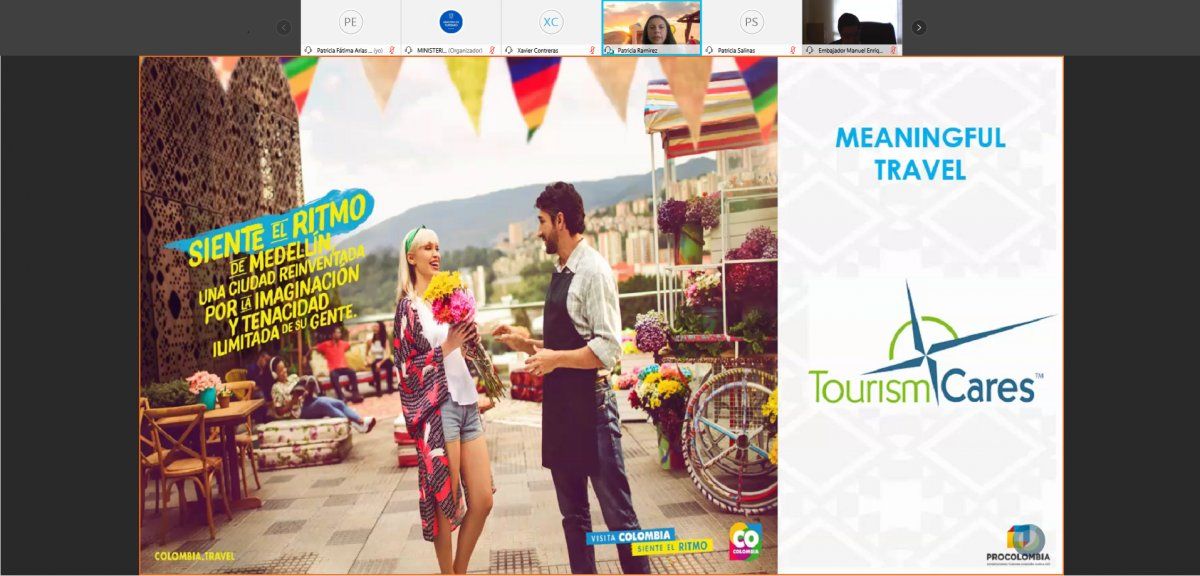Viewport: 1200px width, 576px height.
Task: Click headset icon next to Patricia Fátima Arias
Action: [309, 50]
